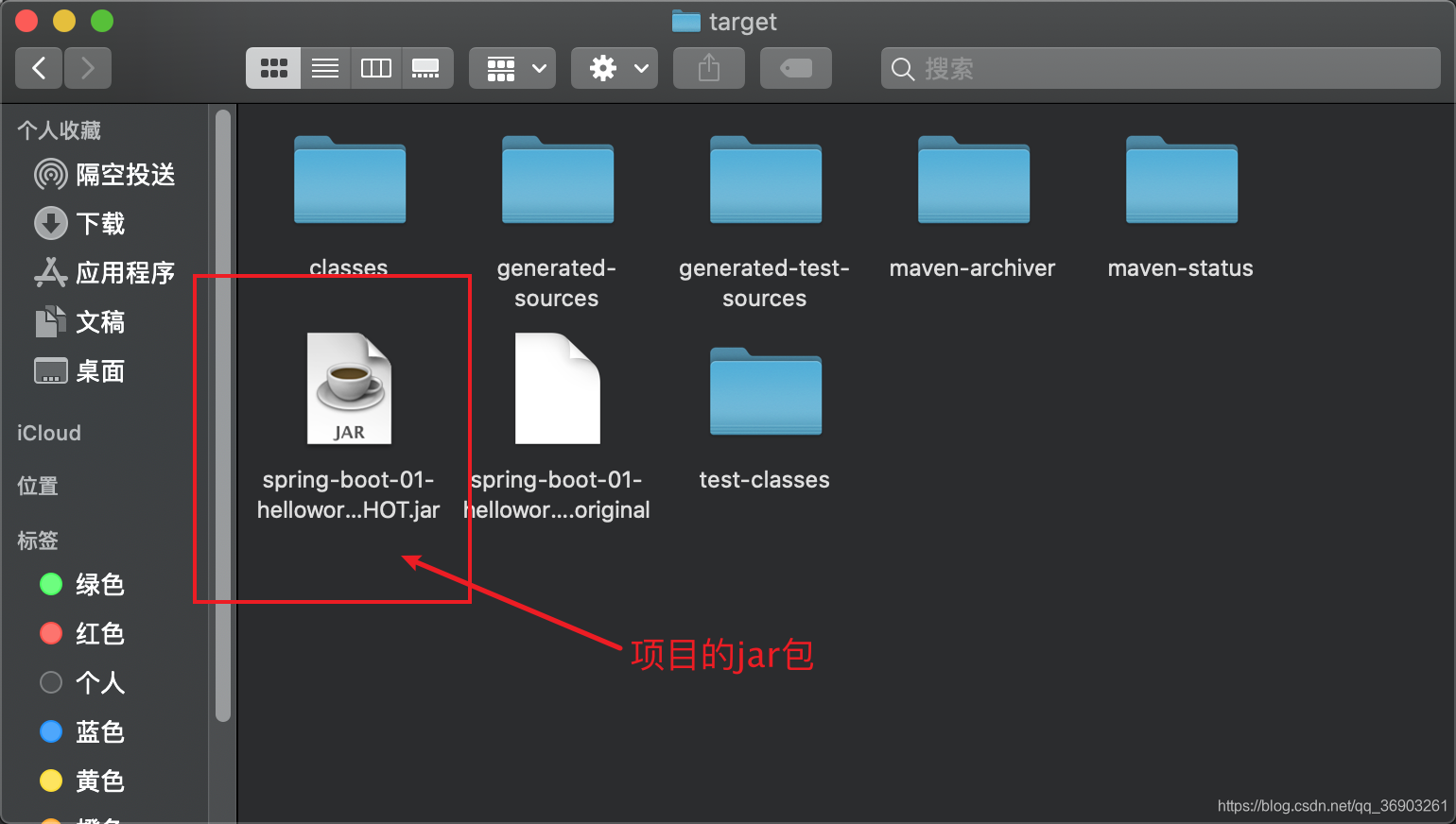The image size is (1456, 824).
Task: Open 文稿 (Documents) in sidebar
Action: coord(79,322)
